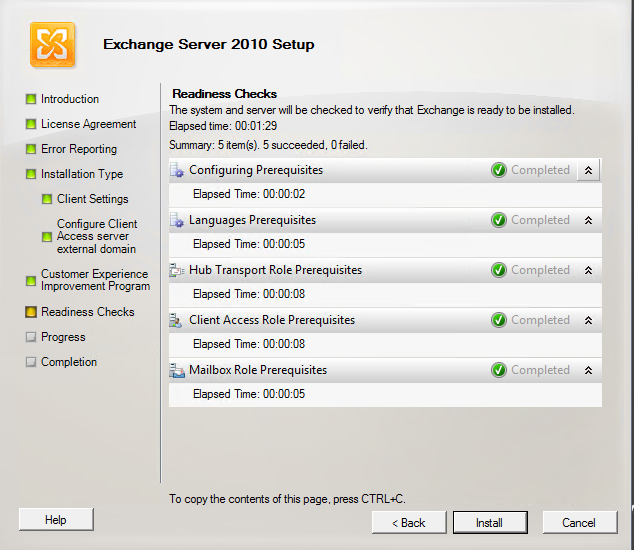Click green step marker beside License Agreement
634x550 pixels.
31,124
